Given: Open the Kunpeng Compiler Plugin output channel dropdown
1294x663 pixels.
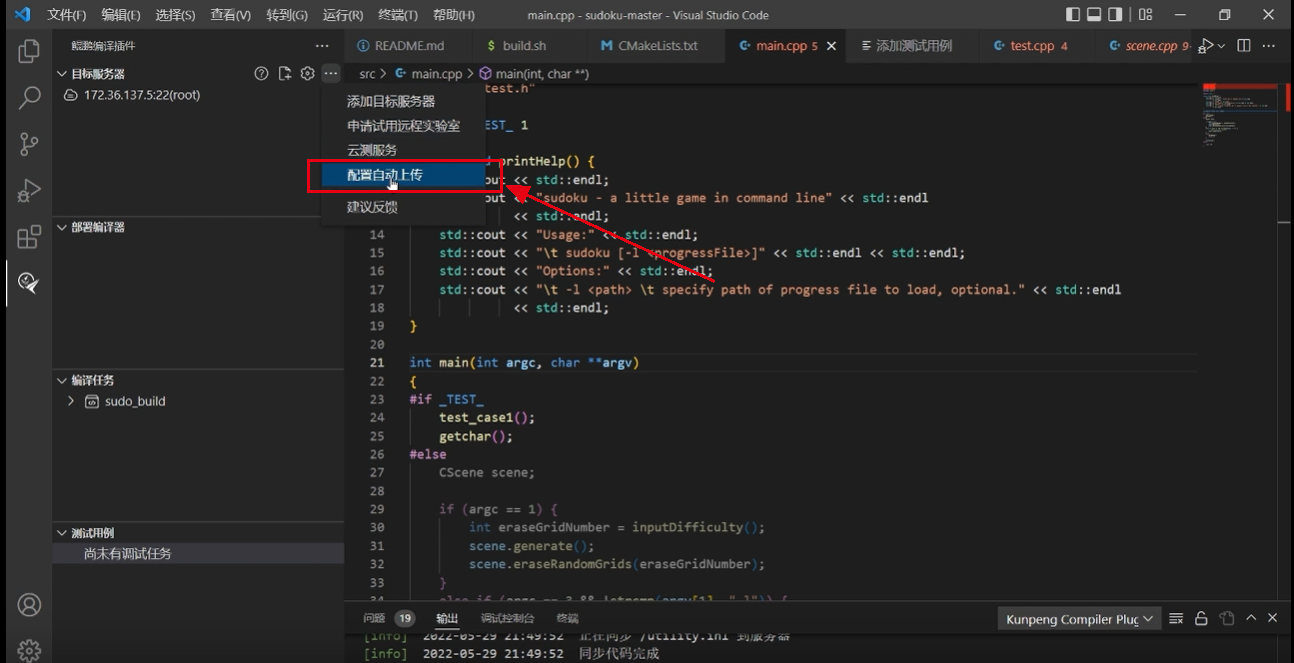Looking at the screenshot, I should pyautogui.click(x=1079, y=619).
